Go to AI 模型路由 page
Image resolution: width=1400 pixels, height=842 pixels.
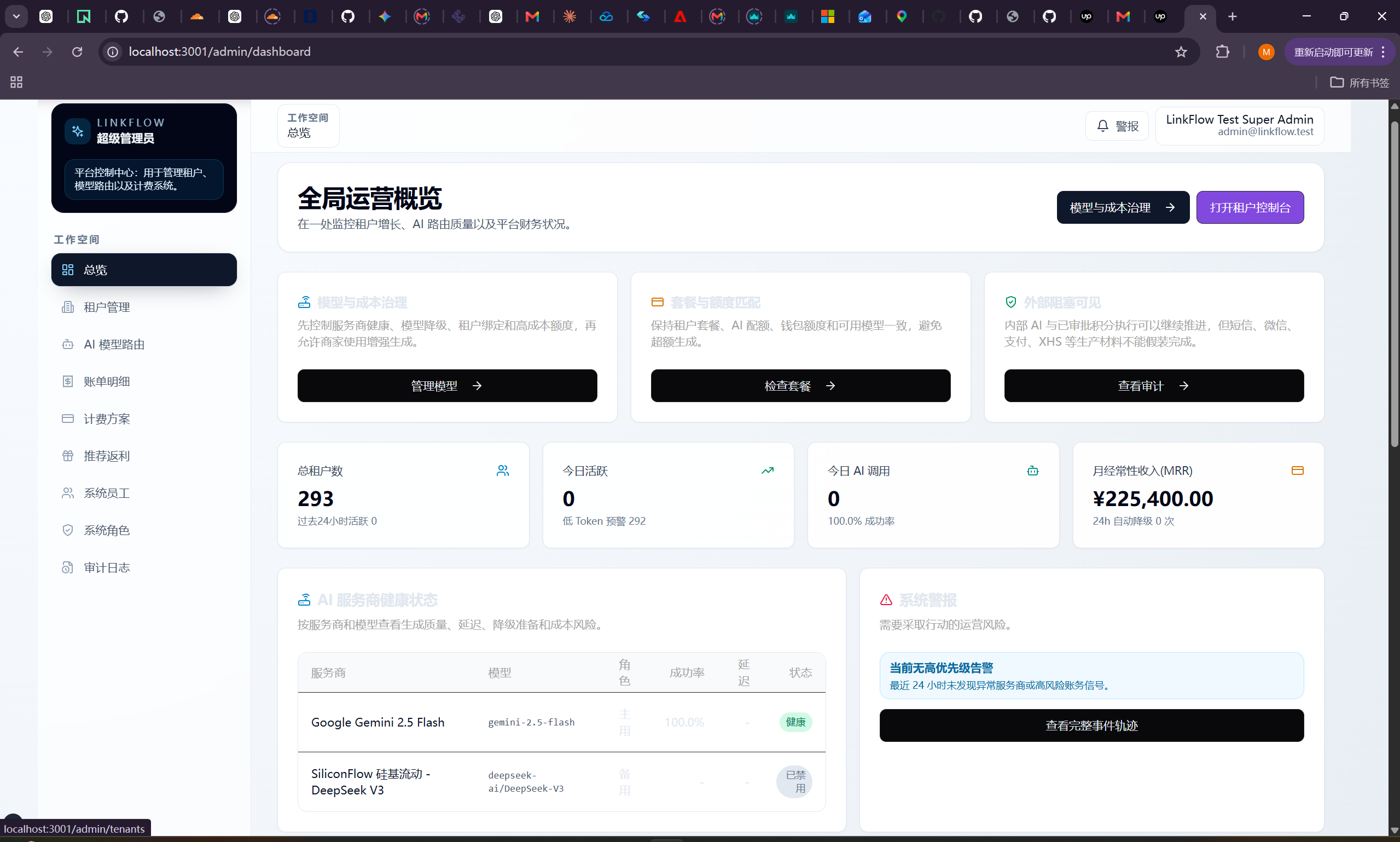click(143, 344)
